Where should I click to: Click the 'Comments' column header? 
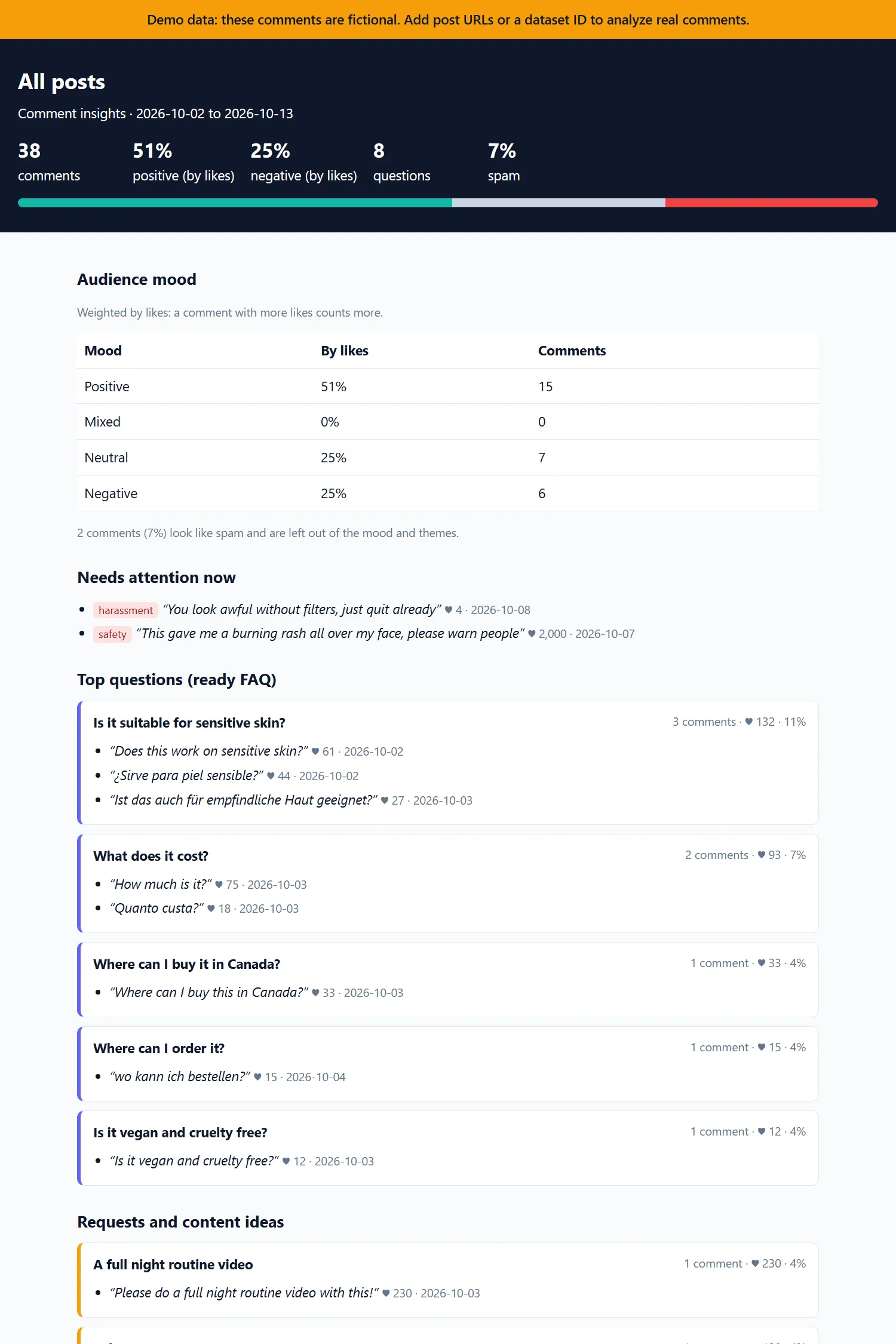pos(572,351)
